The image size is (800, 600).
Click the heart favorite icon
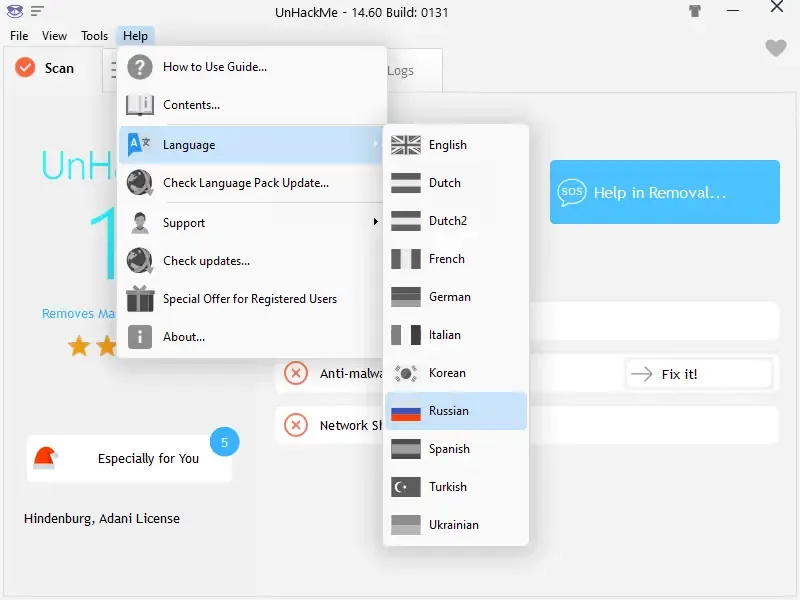point(776,47)
